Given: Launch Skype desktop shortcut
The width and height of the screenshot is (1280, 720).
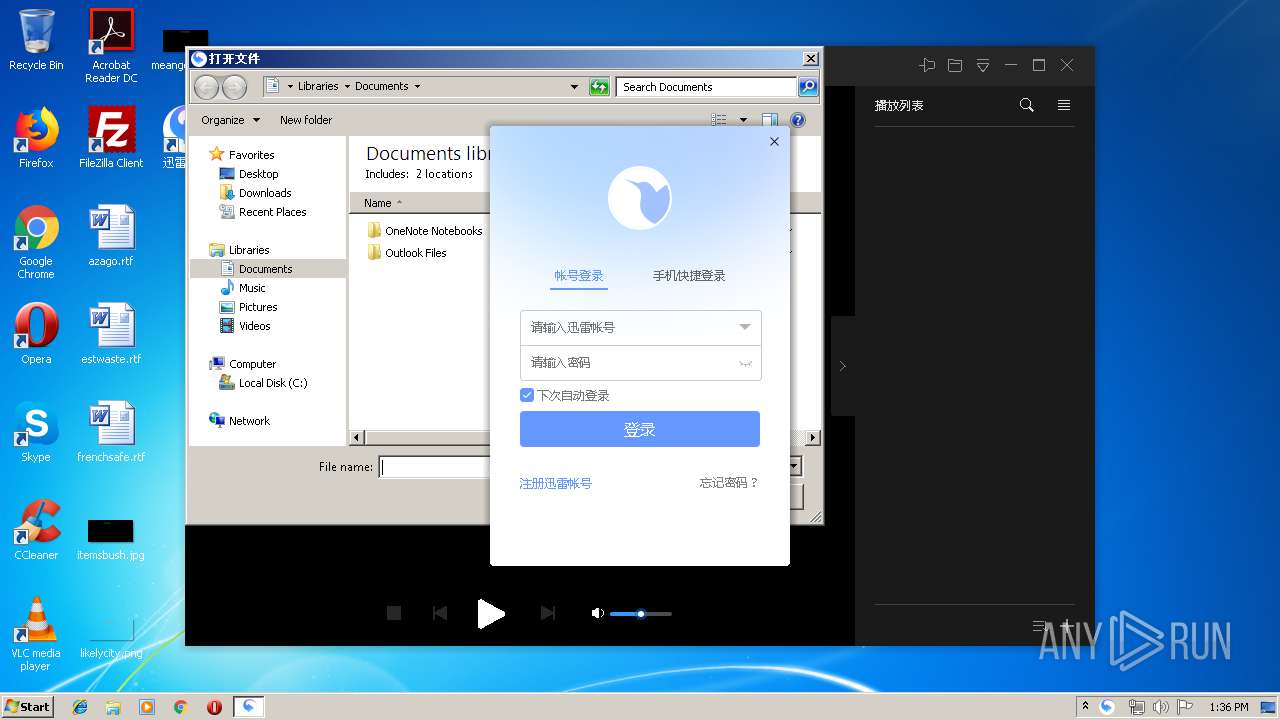Looking at the screenshot, I should coord(36,432).
